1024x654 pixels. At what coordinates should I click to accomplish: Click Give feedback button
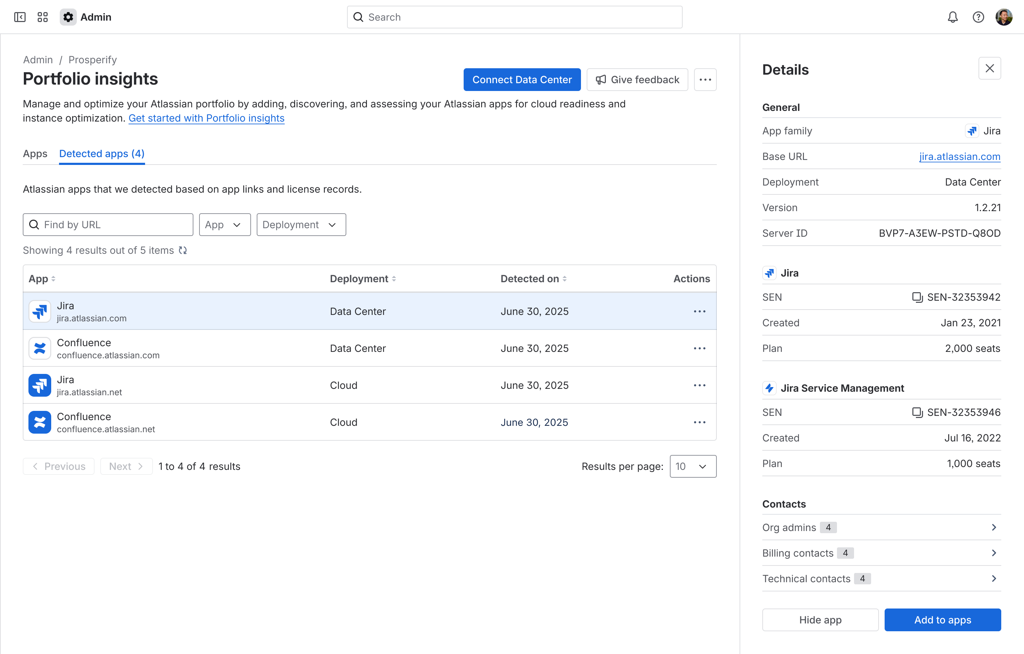click(x=637, y=80)
